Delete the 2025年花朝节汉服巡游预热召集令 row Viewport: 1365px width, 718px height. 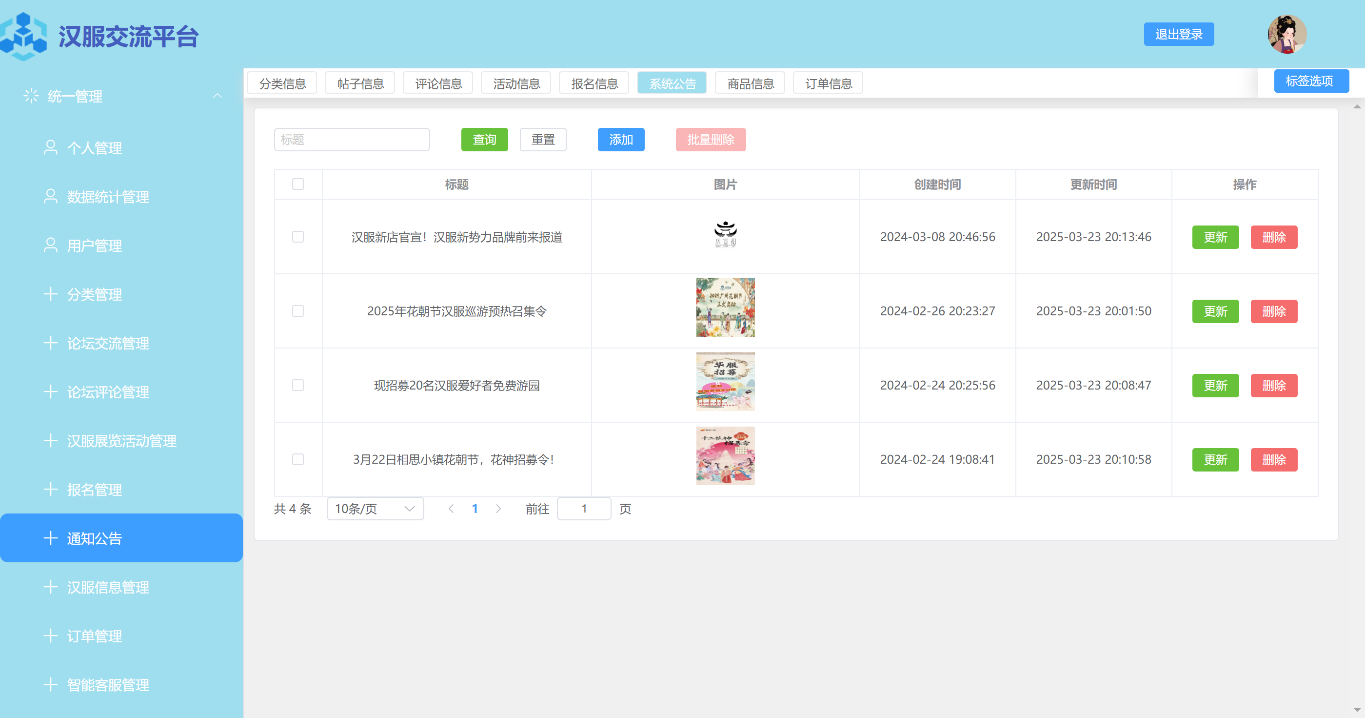[x=1274, y=311]
